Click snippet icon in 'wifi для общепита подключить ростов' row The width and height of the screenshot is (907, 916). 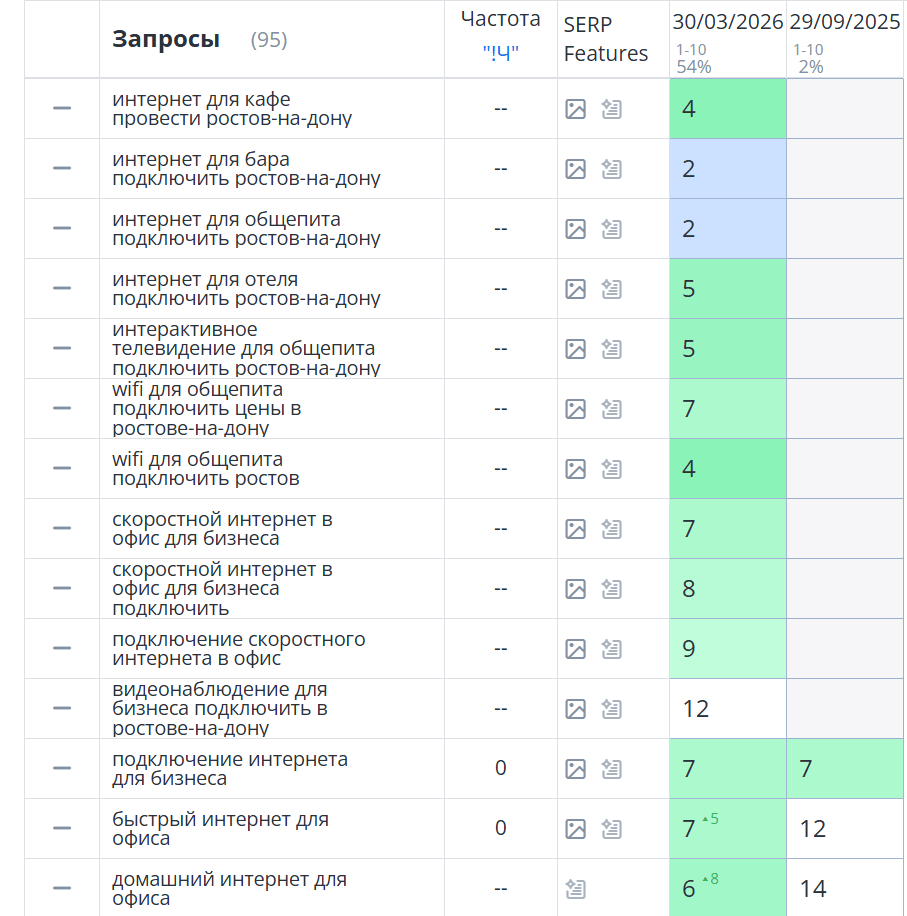tap(611, 469)
